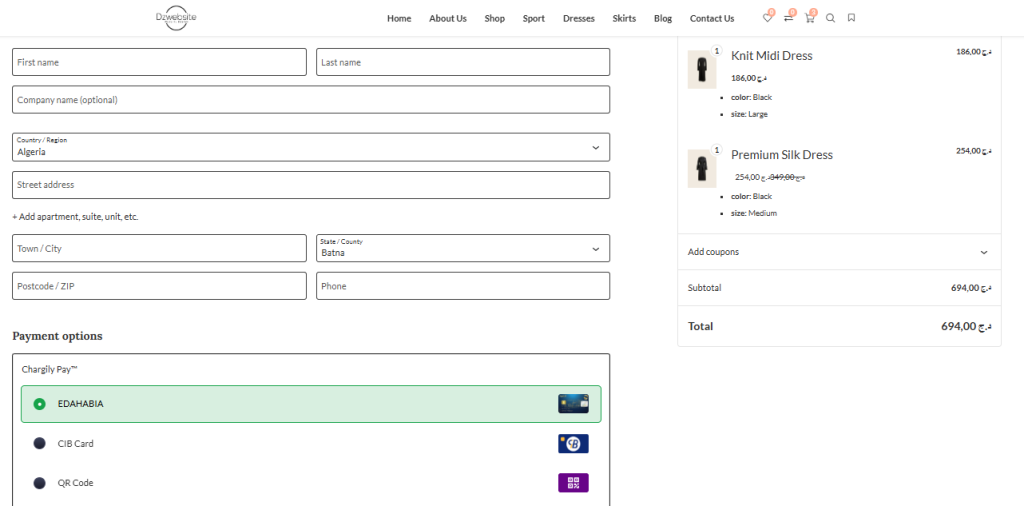The image size is (1024, 506).
Task: Open the State / County dropdown
Action: point(463,248)
